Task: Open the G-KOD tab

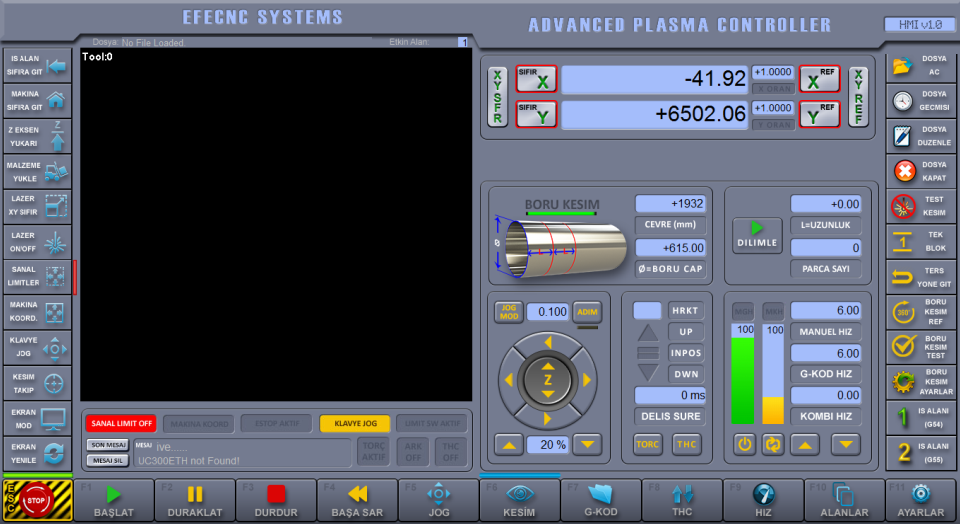Action: click(x=601, y=501)
